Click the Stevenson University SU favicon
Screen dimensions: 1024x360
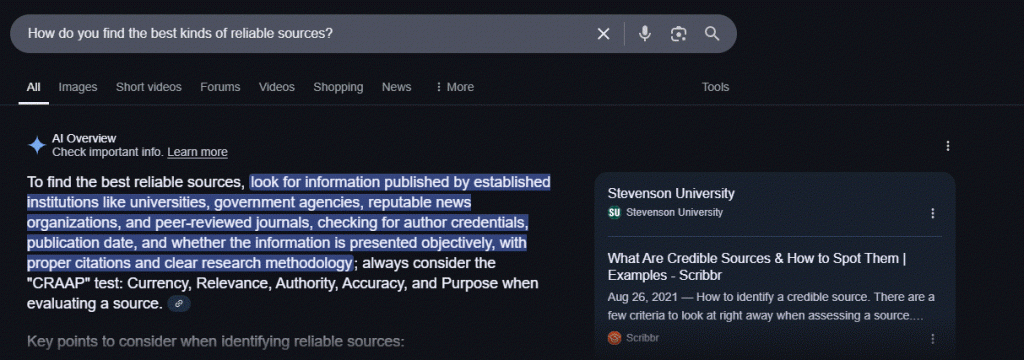pyautogui.click(x=614, y=212)
